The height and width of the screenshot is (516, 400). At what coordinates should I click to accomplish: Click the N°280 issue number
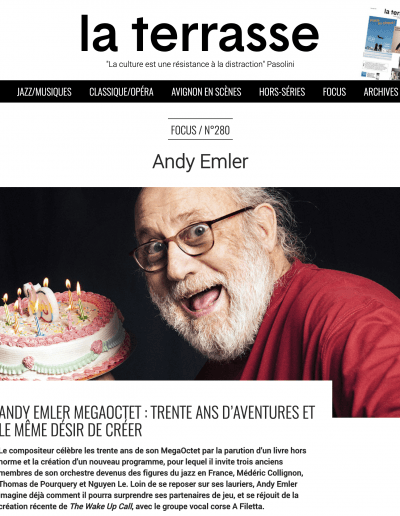pos(217,130)
